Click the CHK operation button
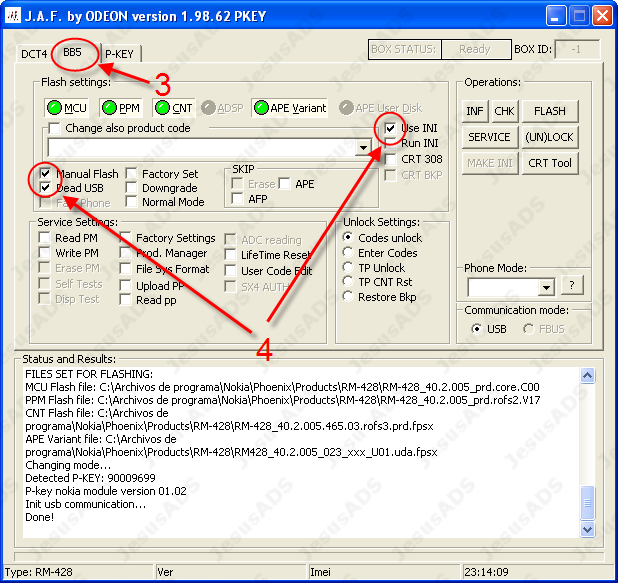Image resolution: width=618 pixels, height=583 pixels. (504, 111)
